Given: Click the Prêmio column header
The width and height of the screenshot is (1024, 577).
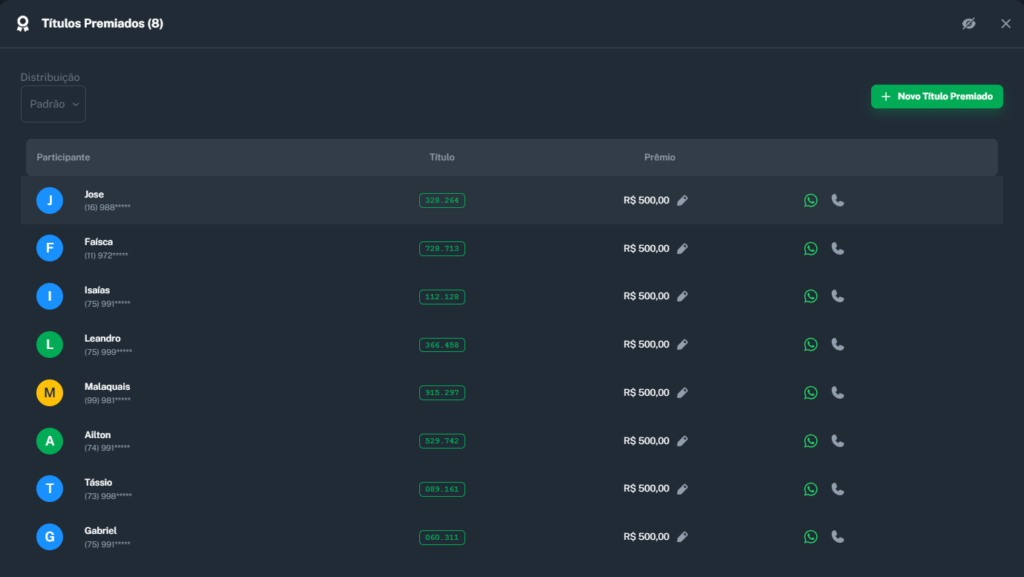Looking at the screenshot, I should 659,157.
